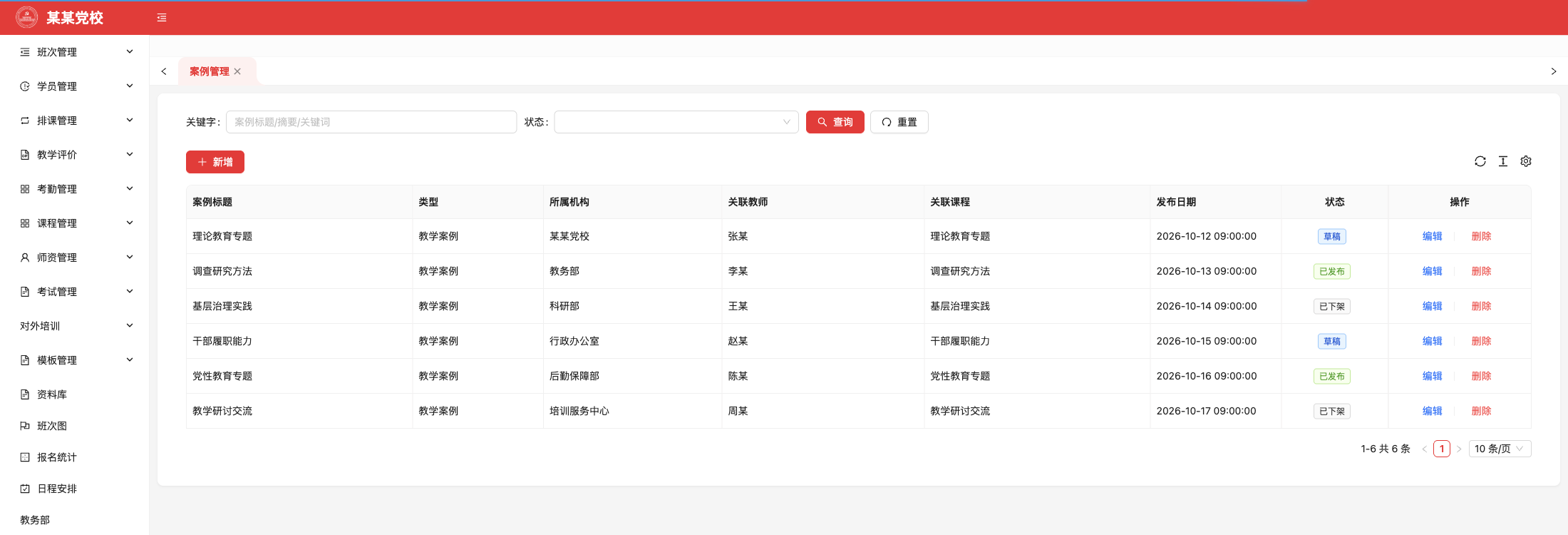Click the table refresh icon
Image resolution: width=1568 pixels, height=535 pixels.
[1480, 161]
